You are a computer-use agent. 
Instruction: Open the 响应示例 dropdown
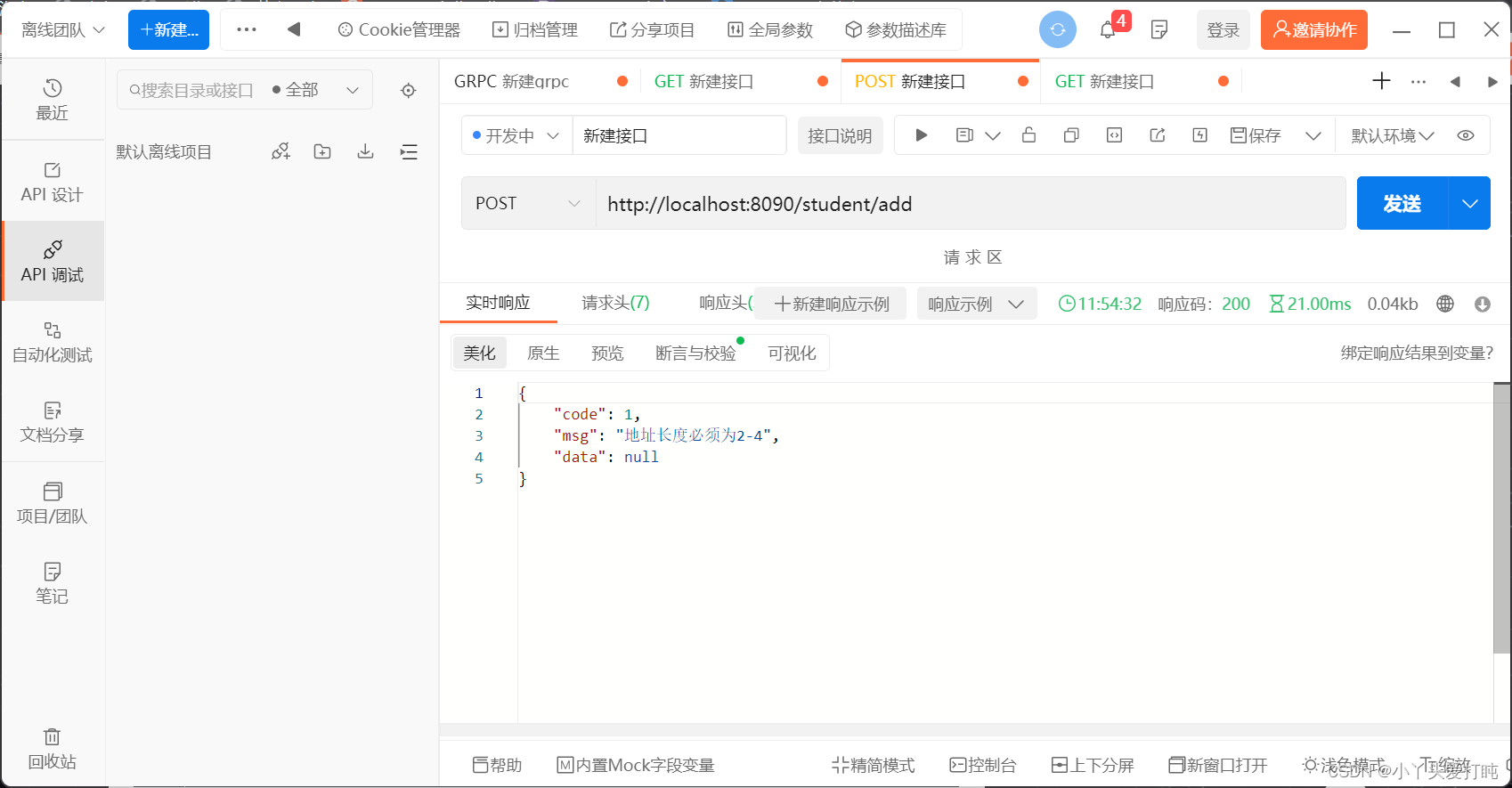976,304
